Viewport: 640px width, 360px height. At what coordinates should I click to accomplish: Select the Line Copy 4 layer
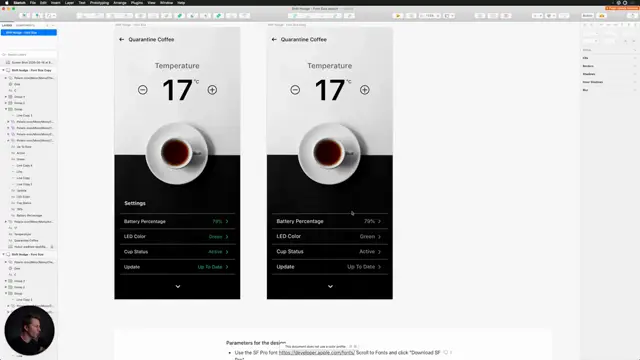(24, 165)
